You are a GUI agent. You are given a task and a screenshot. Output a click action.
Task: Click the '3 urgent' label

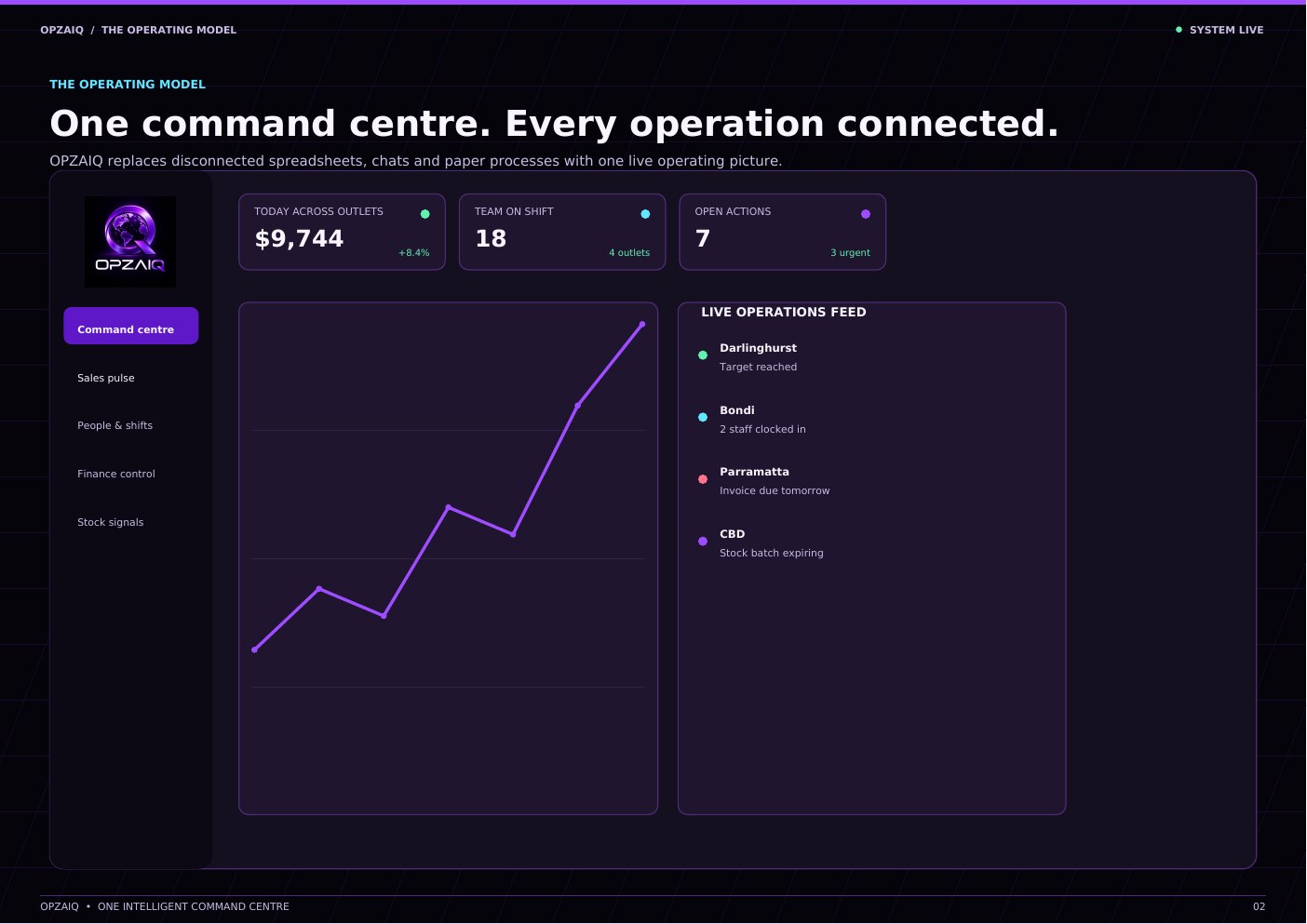pyautogui.click(x=850, y=253)
